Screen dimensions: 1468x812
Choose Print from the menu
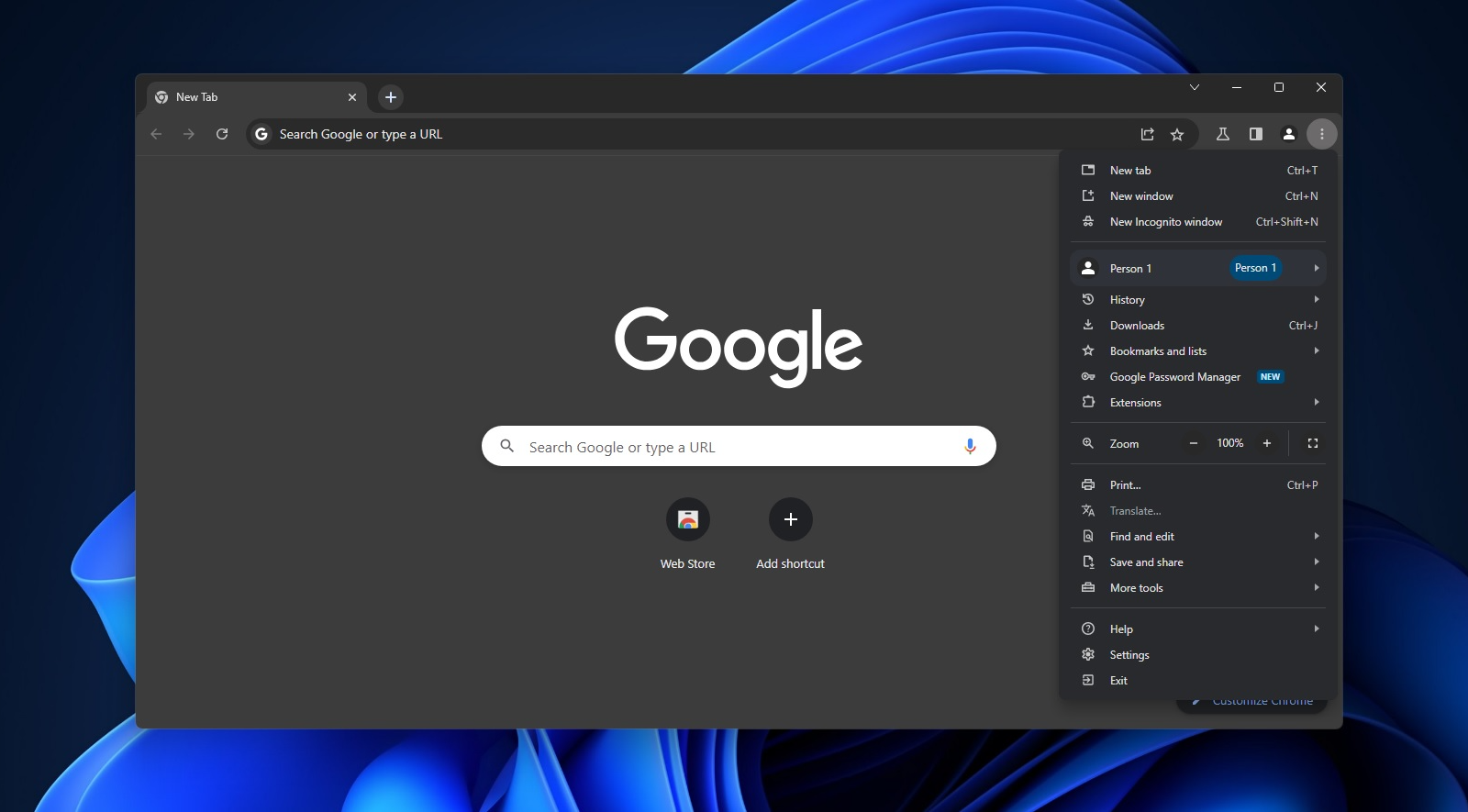(1198, 485)
